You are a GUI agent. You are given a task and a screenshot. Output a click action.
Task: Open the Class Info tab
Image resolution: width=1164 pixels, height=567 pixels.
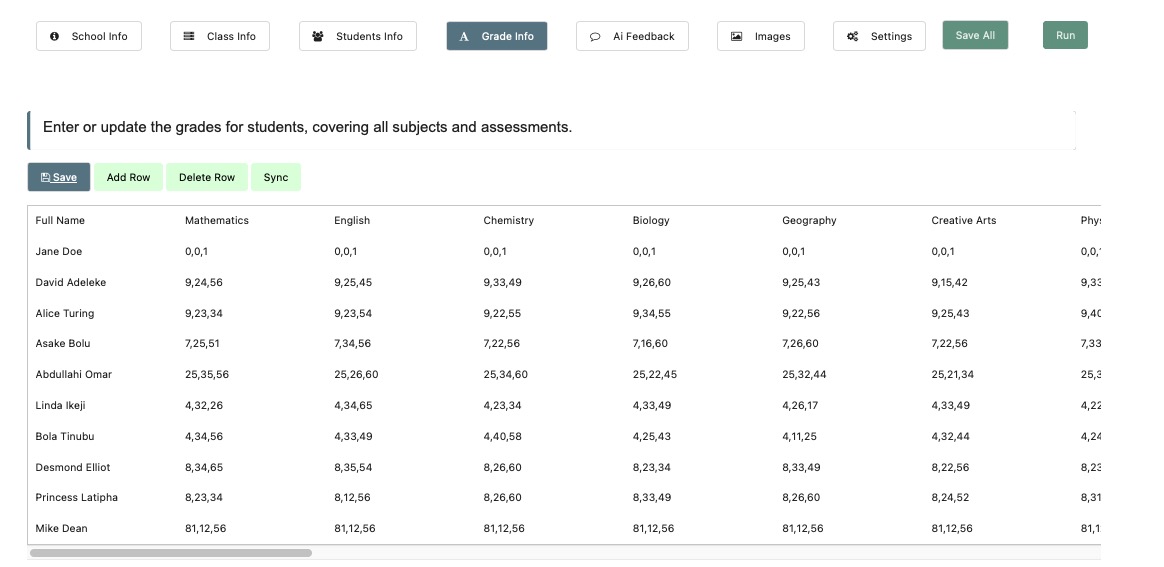(x=219, y=37)
